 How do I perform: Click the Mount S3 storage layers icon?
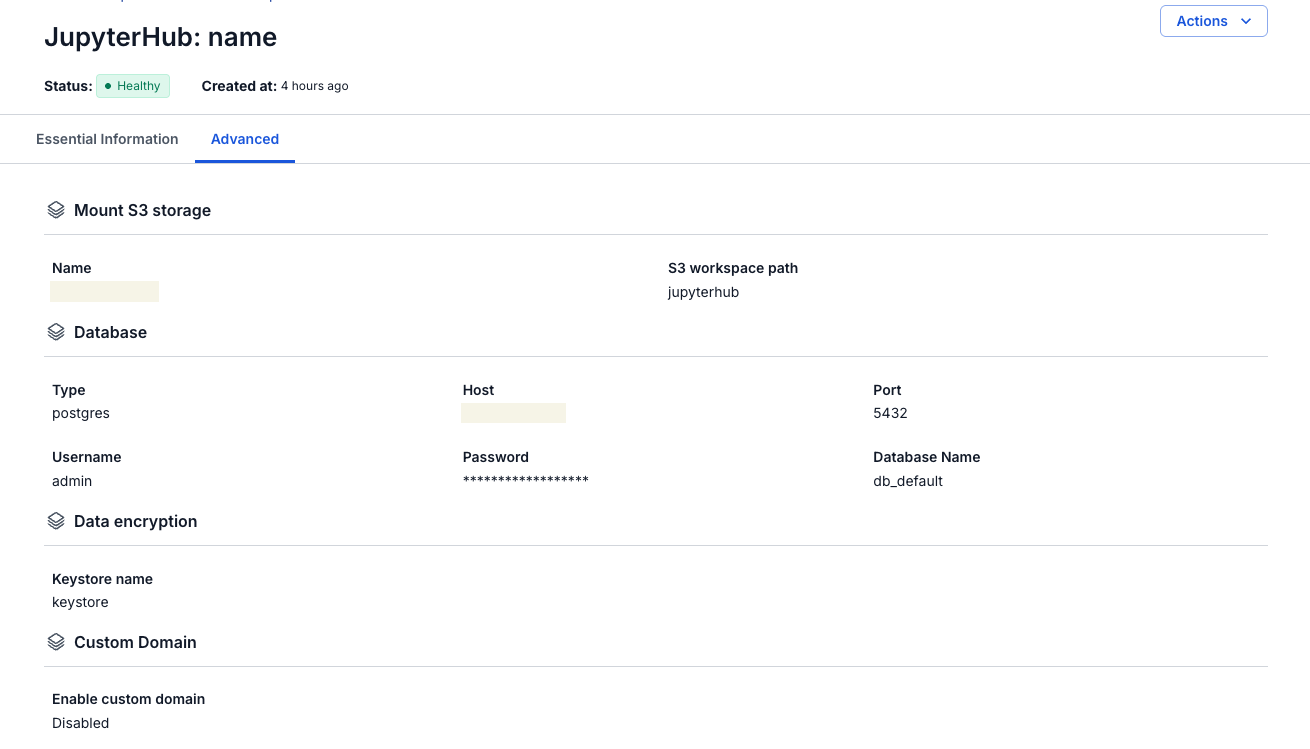[x=56, y=210]
